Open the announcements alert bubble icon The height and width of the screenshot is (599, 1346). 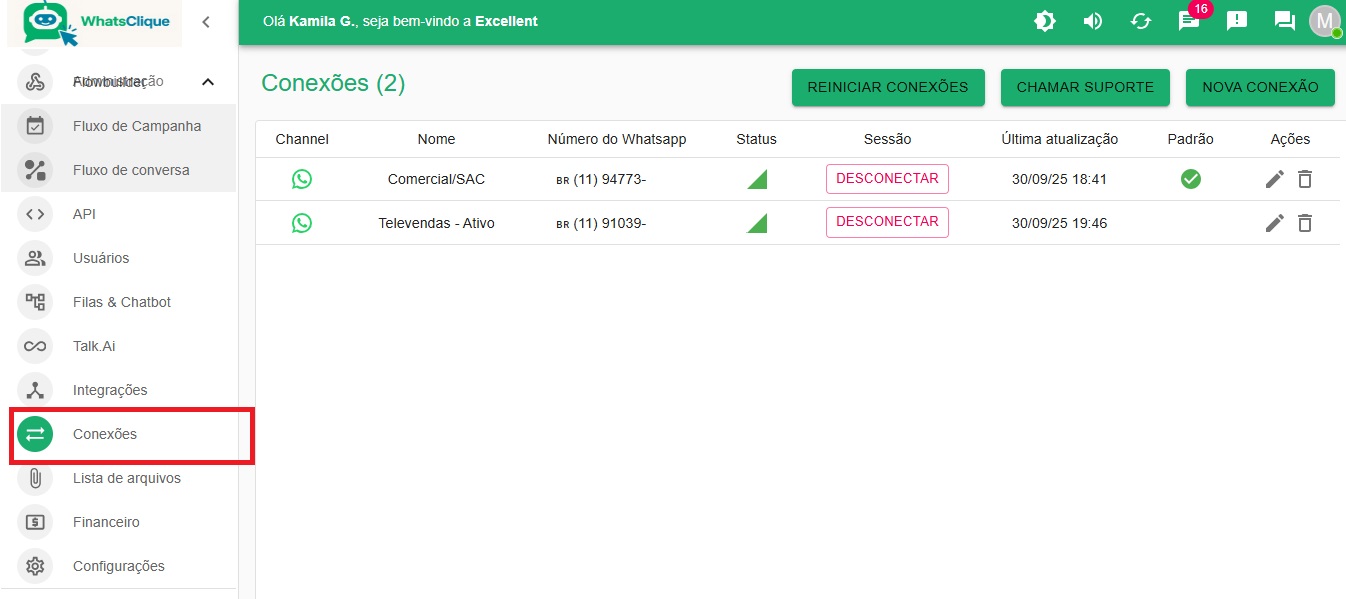[1237, 21]
